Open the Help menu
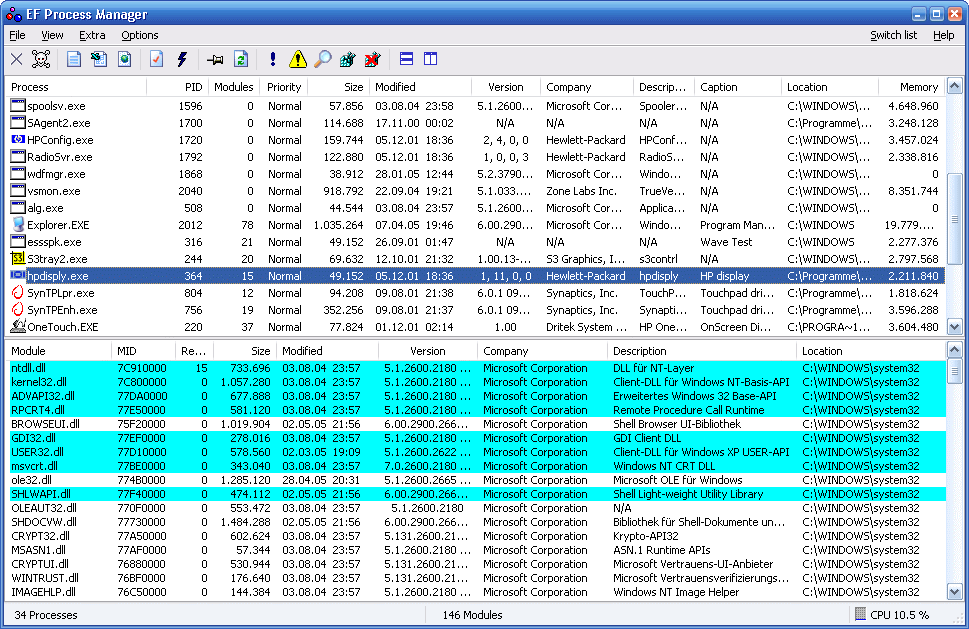The image size is (969, 629). [944, 35]
